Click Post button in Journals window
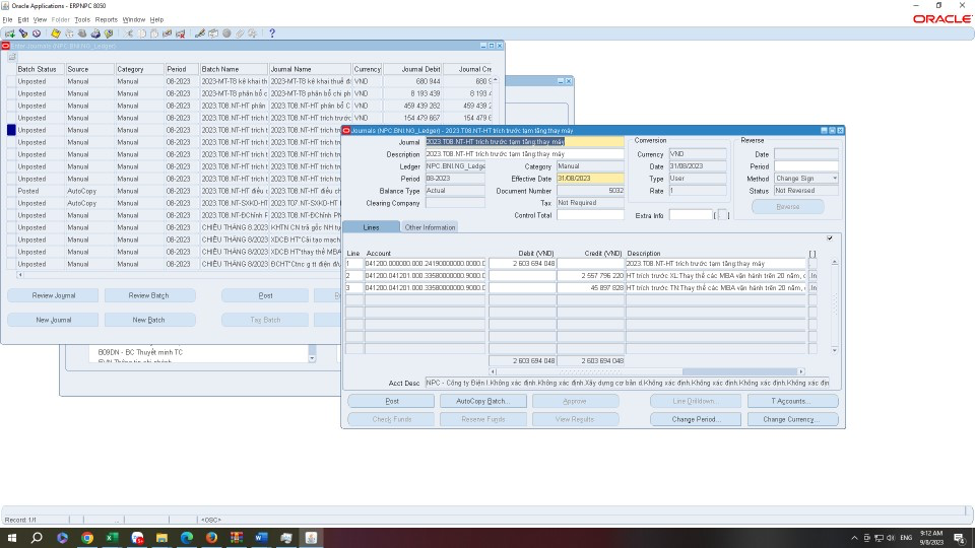Viewport: 977px width, 550px height. point(391,401)
